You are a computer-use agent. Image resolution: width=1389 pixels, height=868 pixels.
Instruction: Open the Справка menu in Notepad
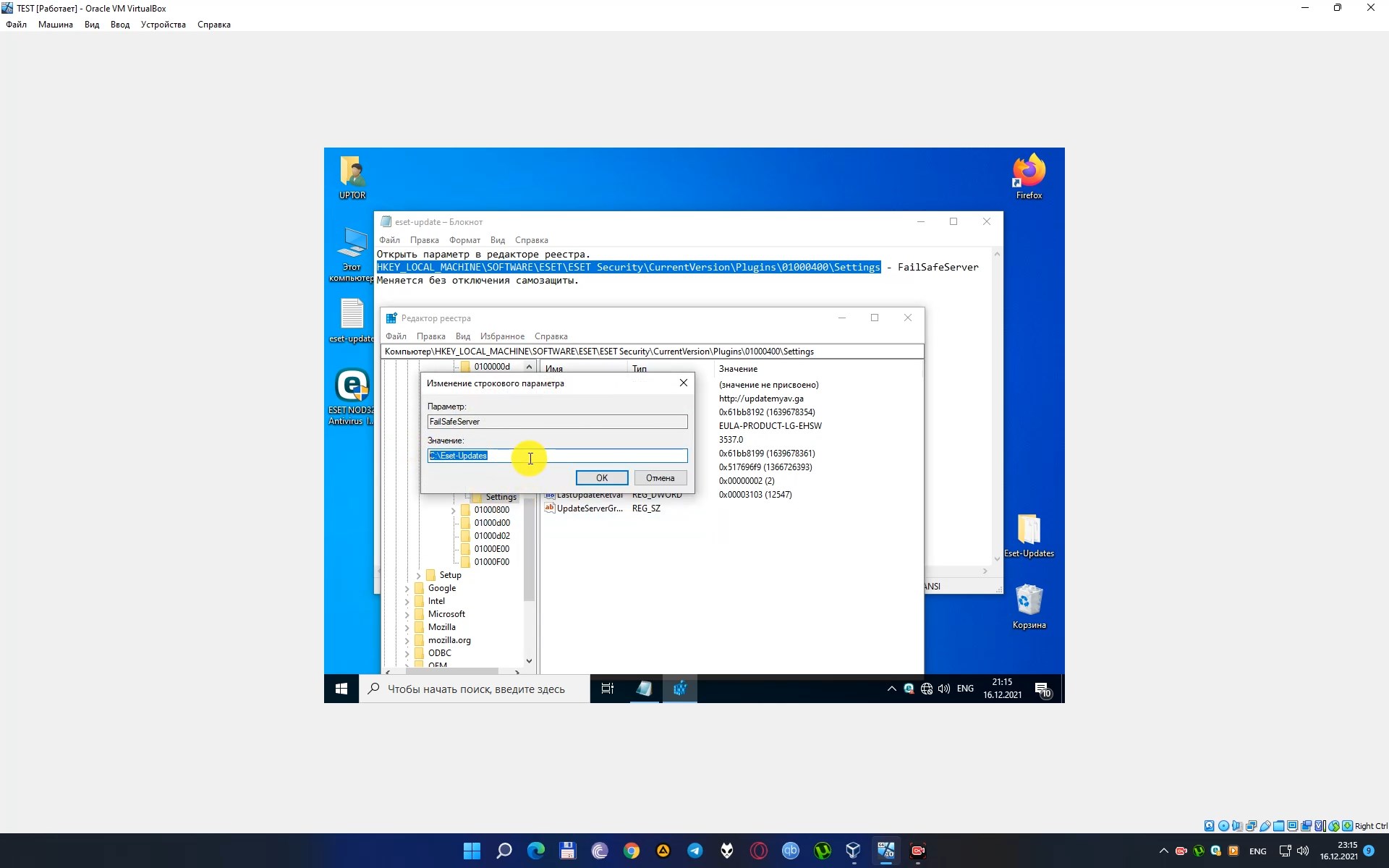532,240
